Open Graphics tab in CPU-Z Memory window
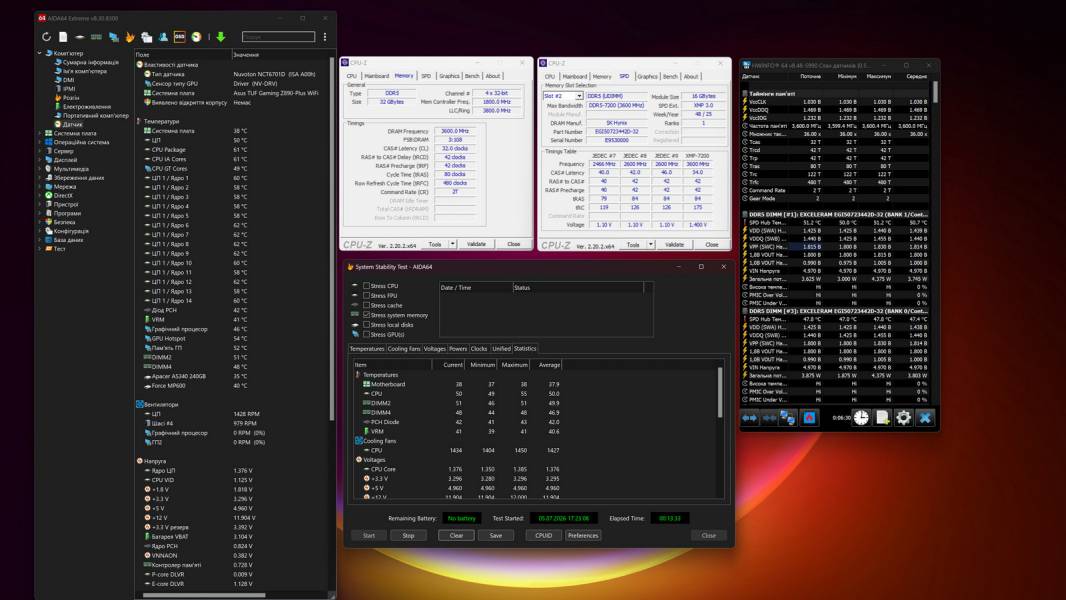The image size is (1066, 600). [x=449, y=76]
